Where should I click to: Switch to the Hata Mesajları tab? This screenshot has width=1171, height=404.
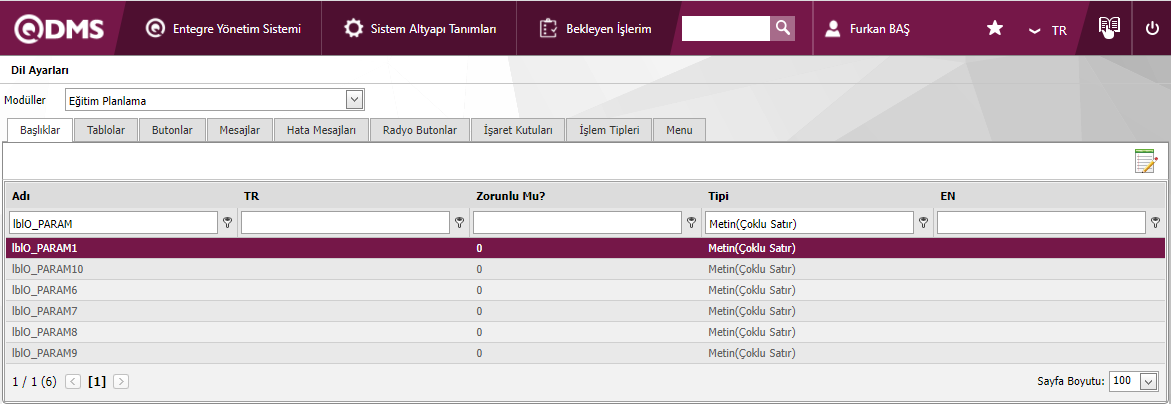[321, 130]
